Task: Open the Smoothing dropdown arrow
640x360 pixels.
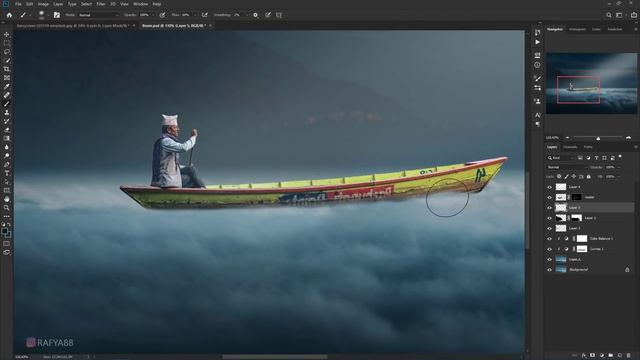Action: [247, 15]
